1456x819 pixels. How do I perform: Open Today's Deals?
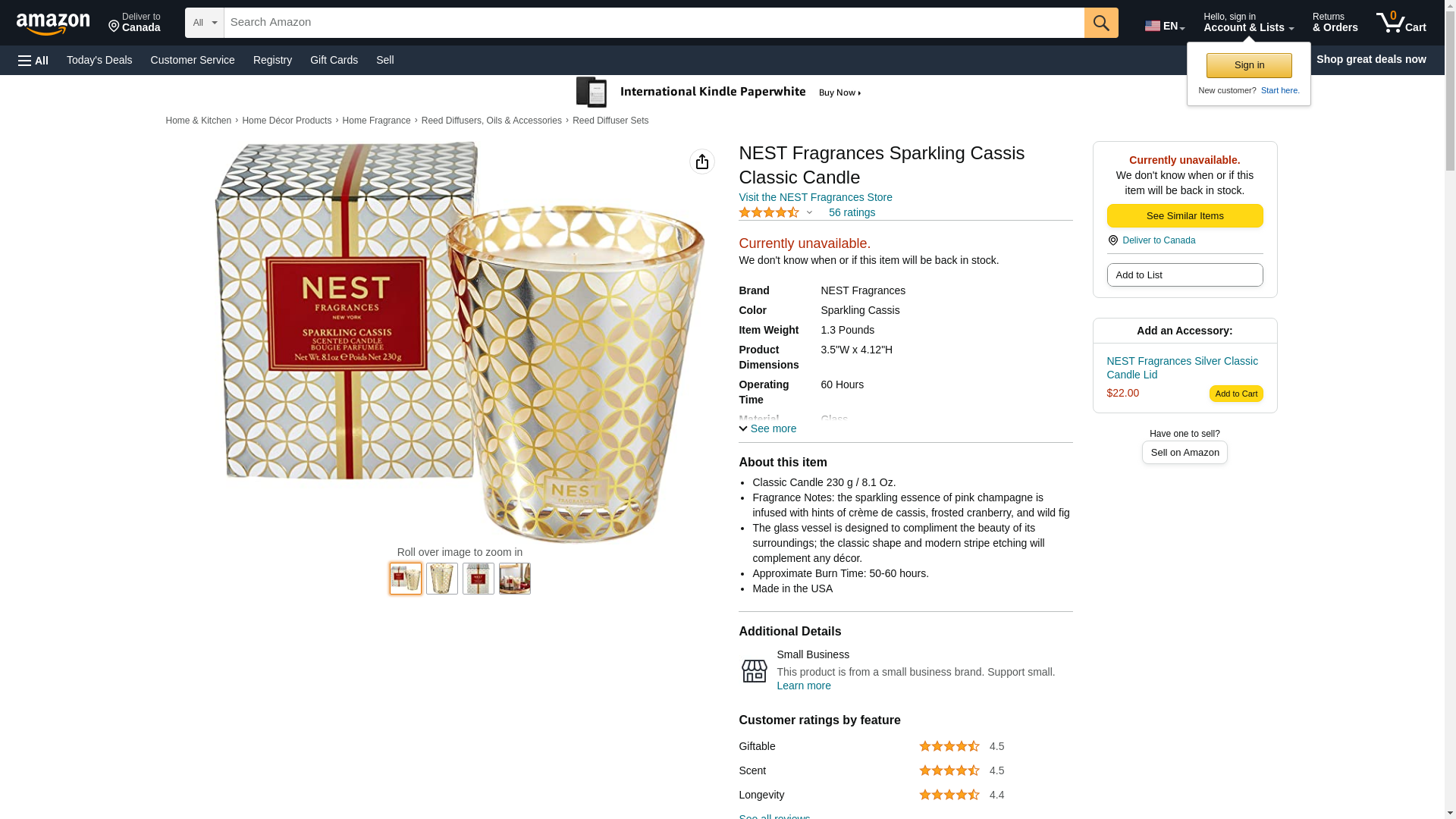pos(99,60)
